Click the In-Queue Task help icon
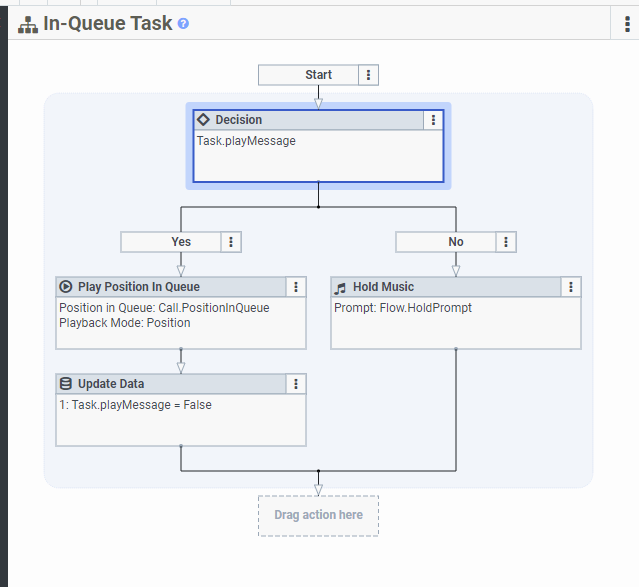Viewport: 639px width, 587px height. (183, 23)
